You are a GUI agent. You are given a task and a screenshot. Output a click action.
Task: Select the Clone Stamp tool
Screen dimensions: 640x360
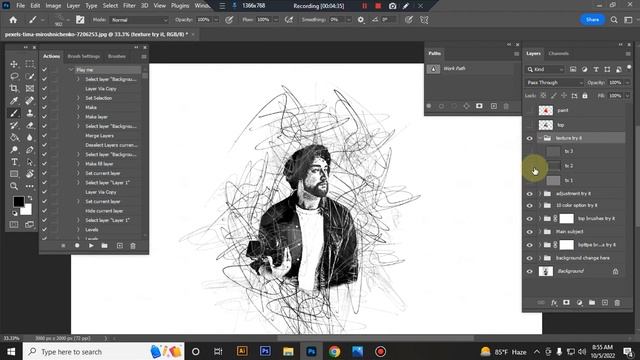30,113
